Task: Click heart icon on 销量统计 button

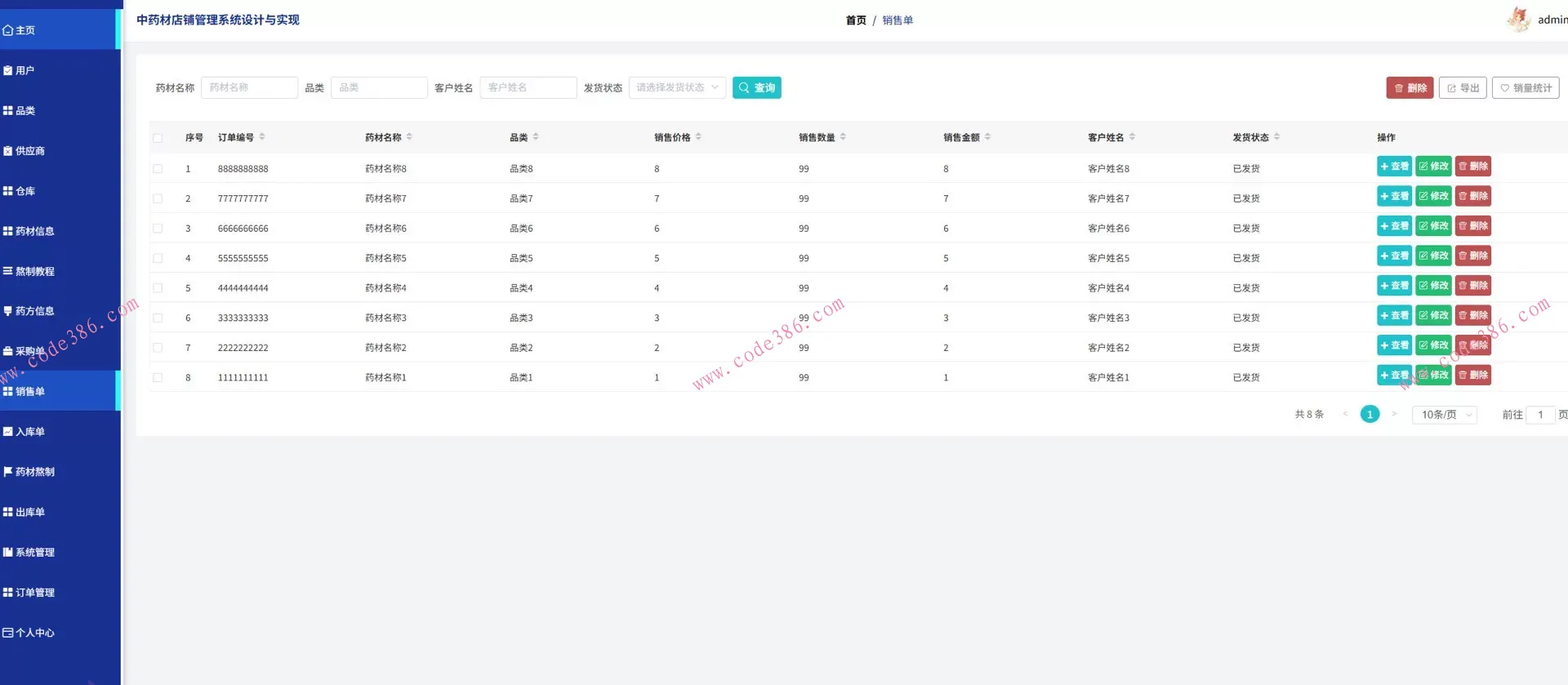Action: coord(1504,88)
